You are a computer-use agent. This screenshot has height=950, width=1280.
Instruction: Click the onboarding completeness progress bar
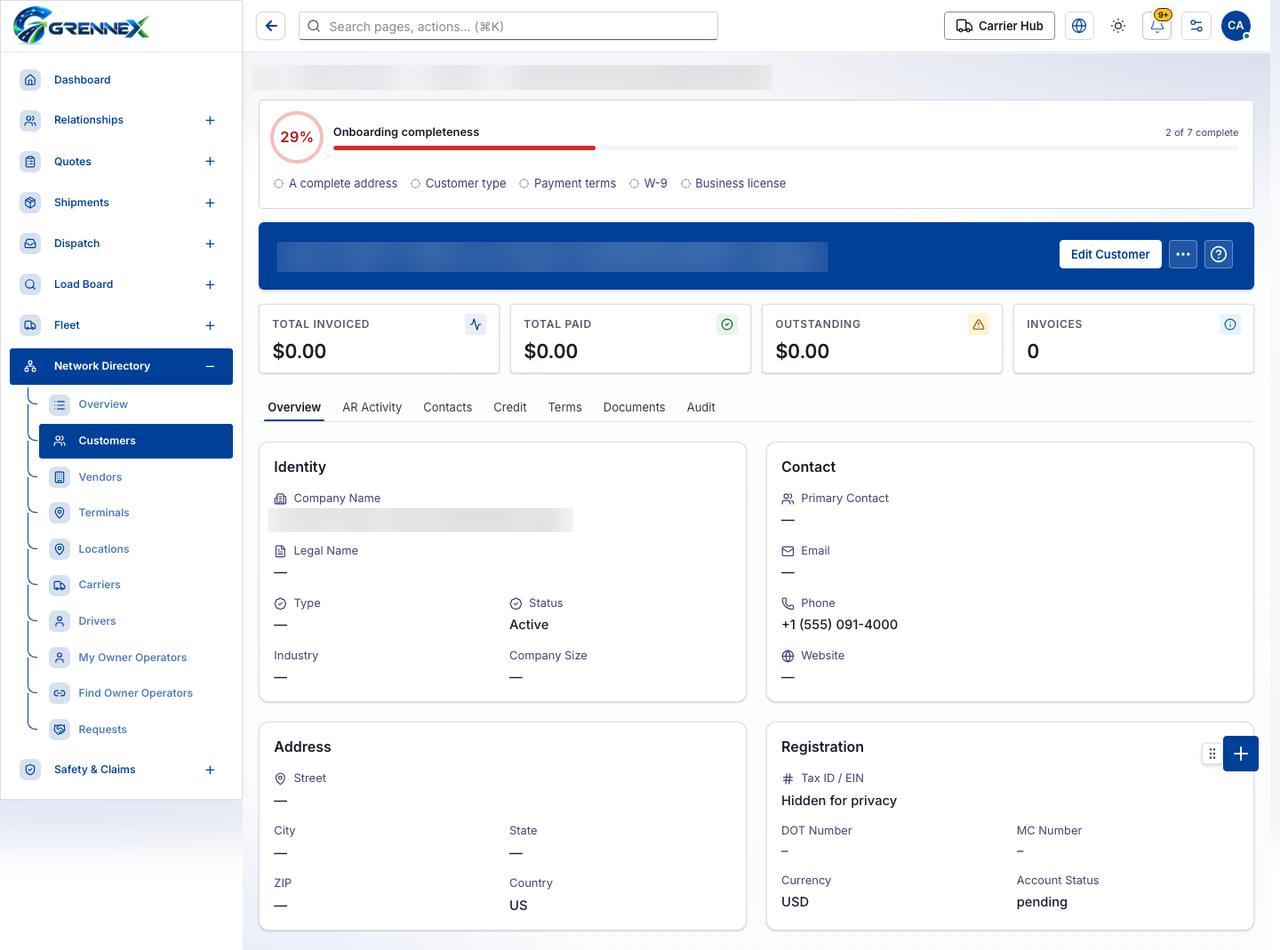pos(786,148)
